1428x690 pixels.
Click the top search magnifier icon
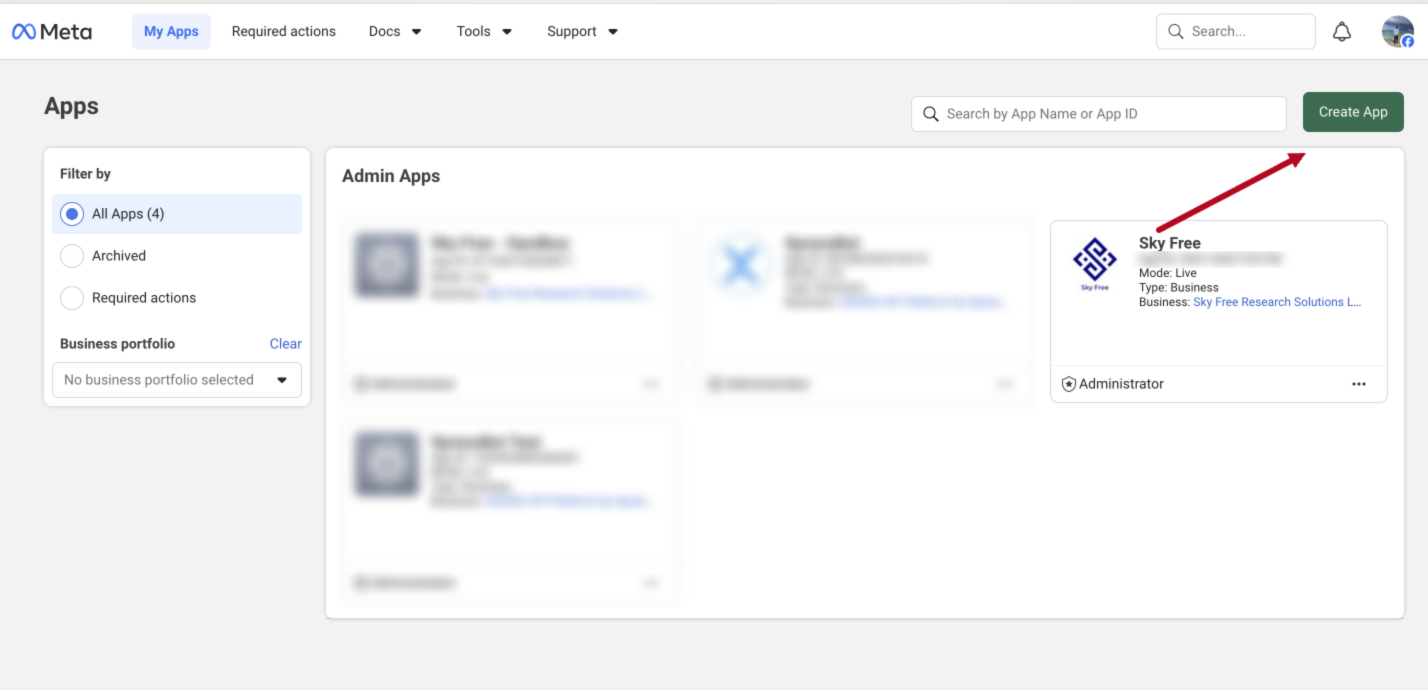(x=1176, y=32)
